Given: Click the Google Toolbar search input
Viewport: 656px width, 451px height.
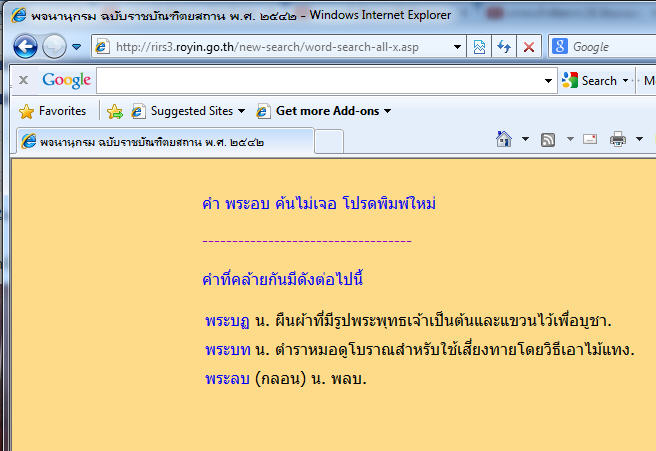Looking at the screenshot, I should click(x=320, y=80).
